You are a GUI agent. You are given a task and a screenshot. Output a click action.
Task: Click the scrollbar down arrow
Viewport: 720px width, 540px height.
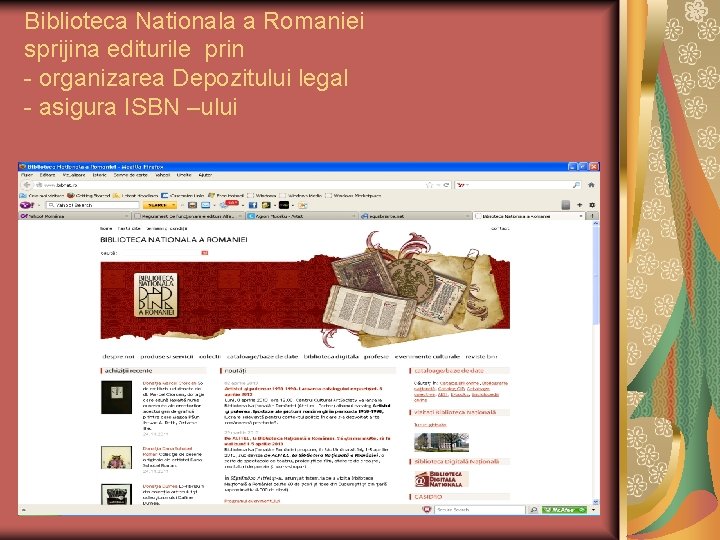(x=596, y=502)
